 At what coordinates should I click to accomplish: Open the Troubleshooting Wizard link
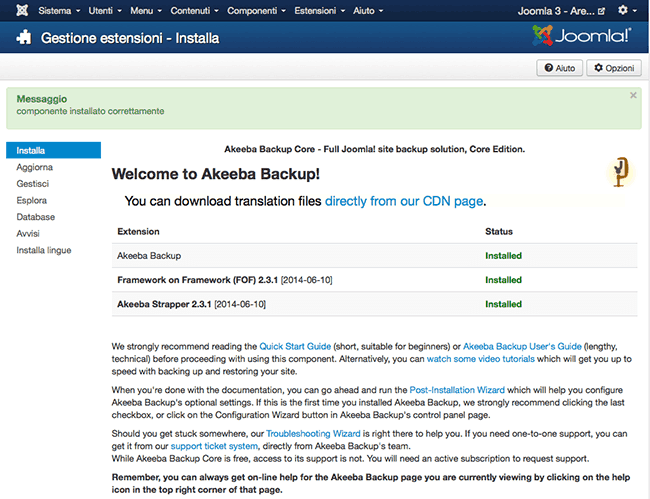(313, 434)
